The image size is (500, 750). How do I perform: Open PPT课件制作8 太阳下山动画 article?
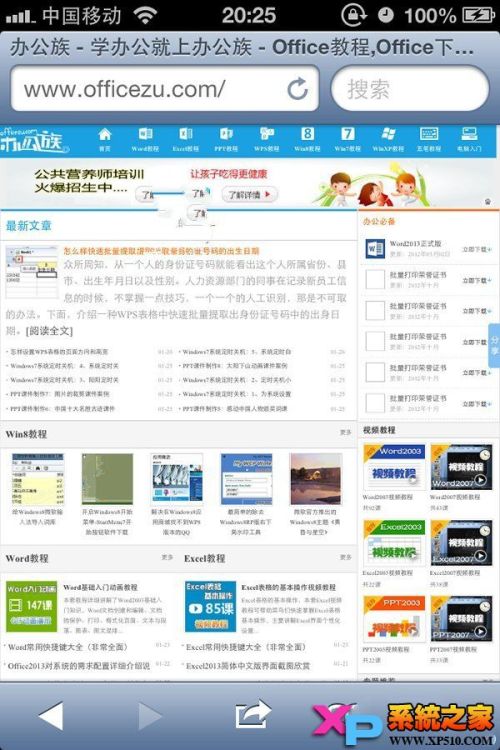(235, 365)
